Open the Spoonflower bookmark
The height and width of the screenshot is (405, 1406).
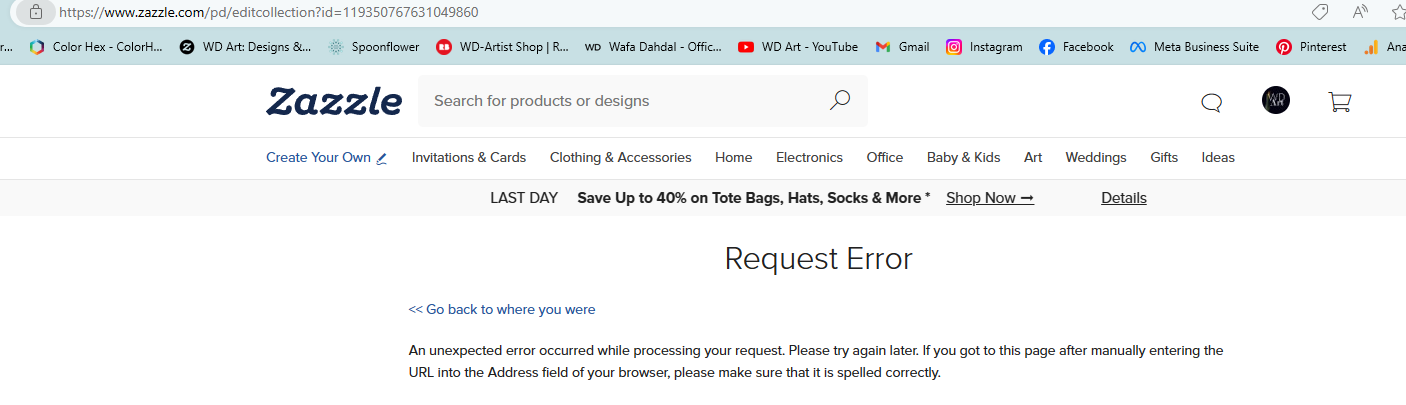point(373,46)
